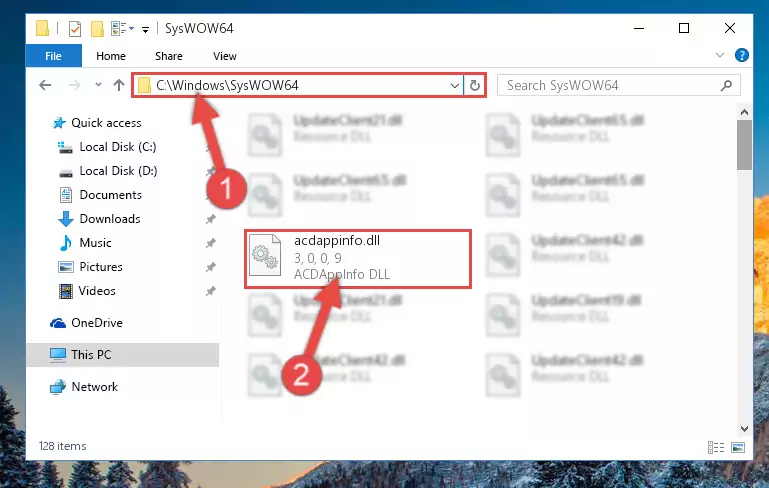Screen dimensions: 769x488
Task: Open Videos folder in sidebar
Action: point(97,291)
